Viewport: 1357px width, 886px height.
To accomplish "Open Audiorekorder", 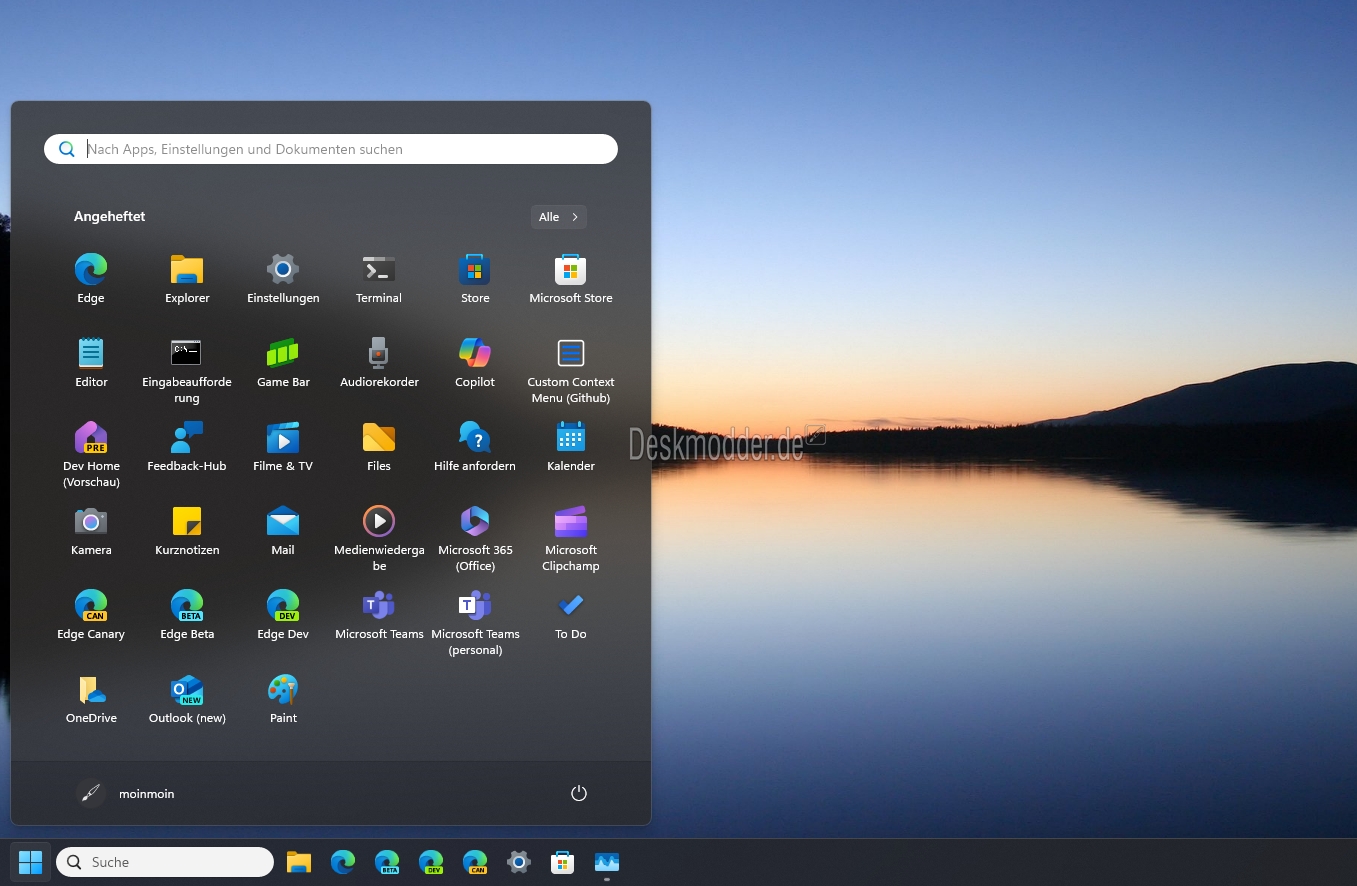I will click(x=379, y=363).
